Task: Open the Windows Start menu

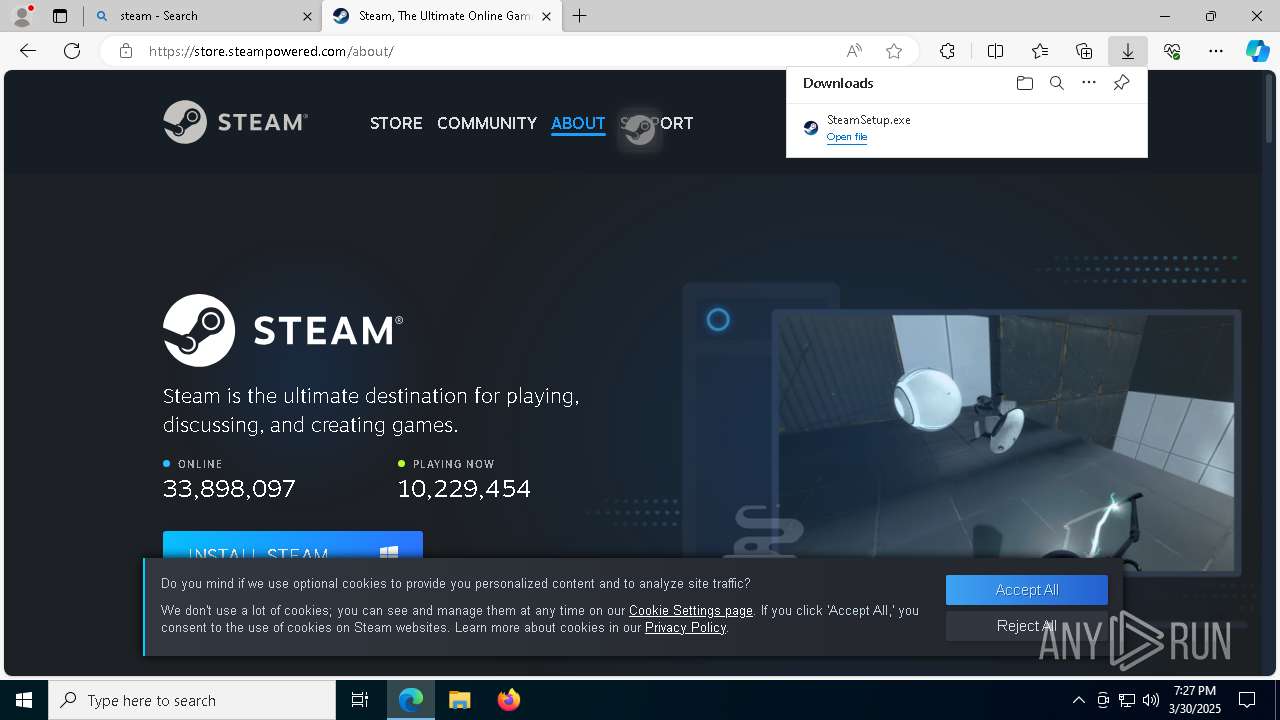Action: coord(24,700)
